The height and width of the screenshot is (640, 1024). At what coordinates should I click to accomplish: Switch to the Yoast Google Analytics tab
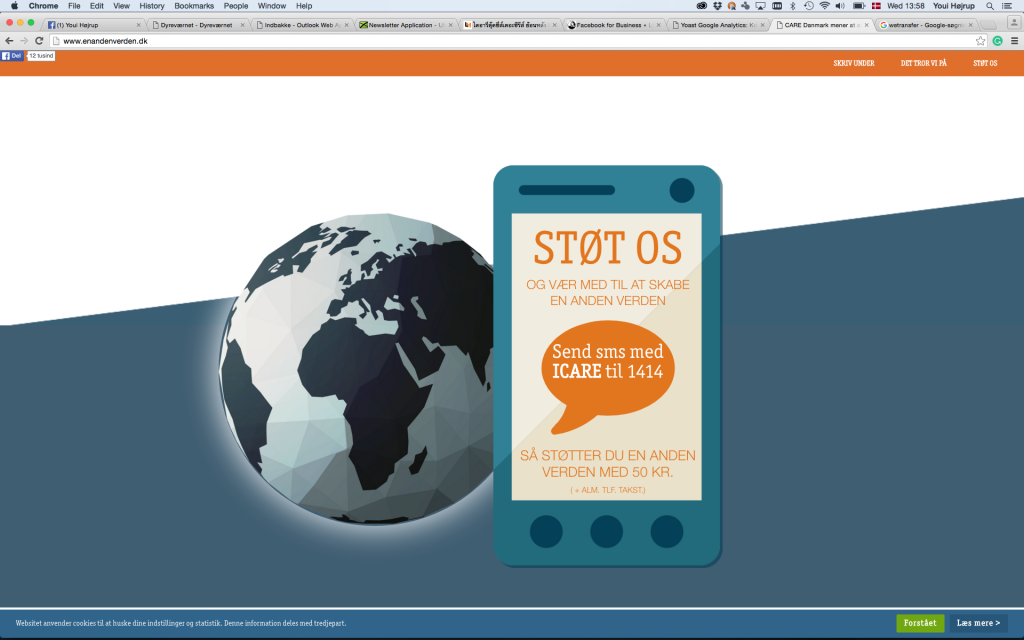click(718, 25)
